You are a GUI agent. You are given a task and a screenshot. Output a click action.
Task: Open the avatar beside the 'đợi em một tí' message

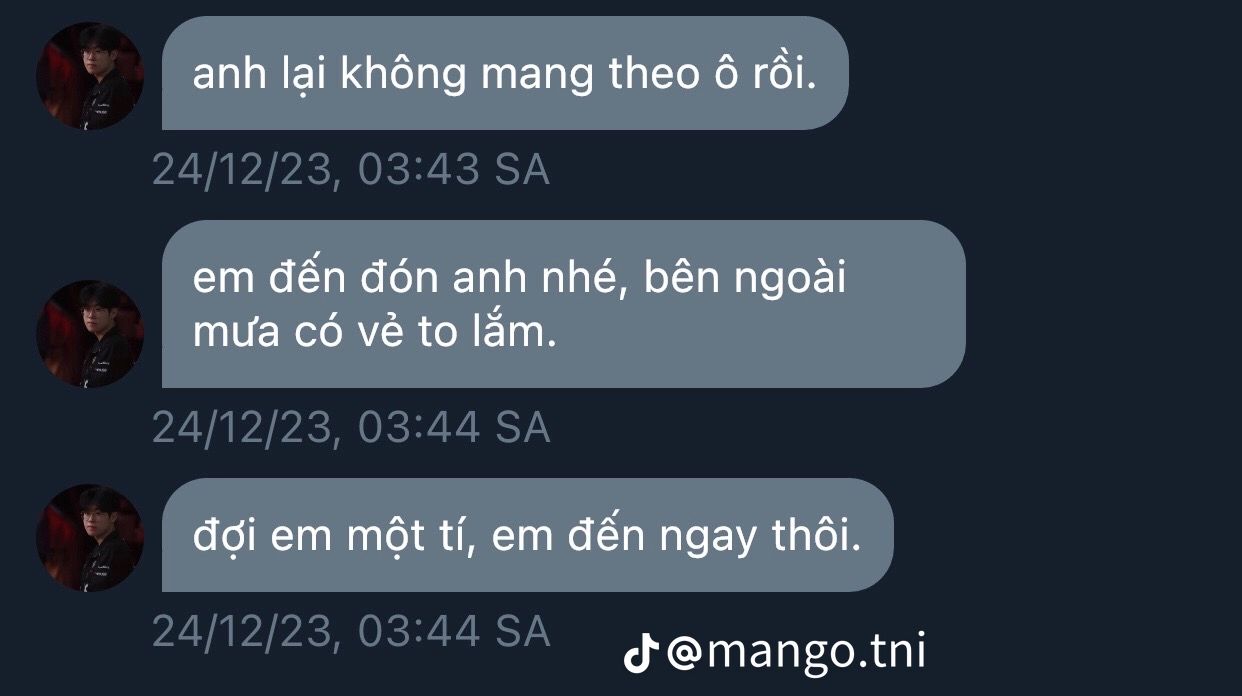pyautogui.click(x=90, y=538)
